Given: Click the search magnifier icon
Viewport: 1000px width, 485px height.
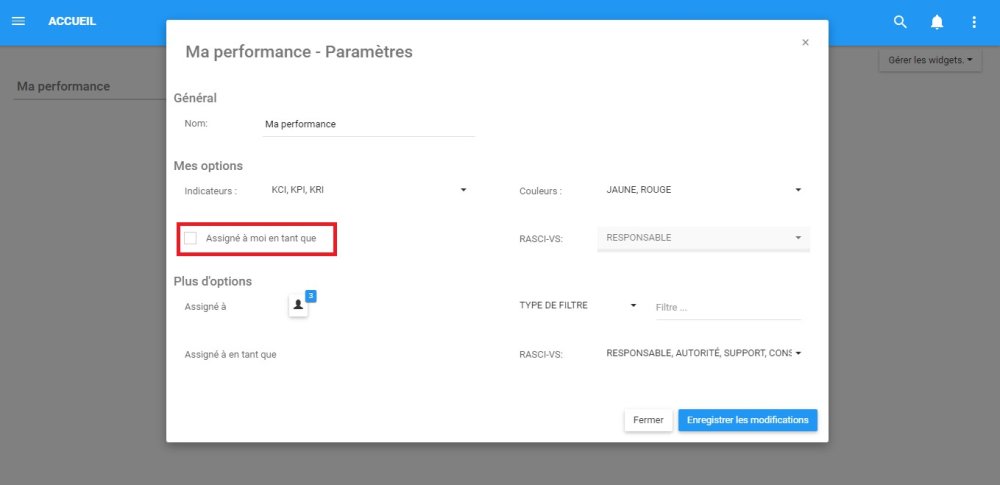Looking at the screenshot, I should (x=900, y=22).
